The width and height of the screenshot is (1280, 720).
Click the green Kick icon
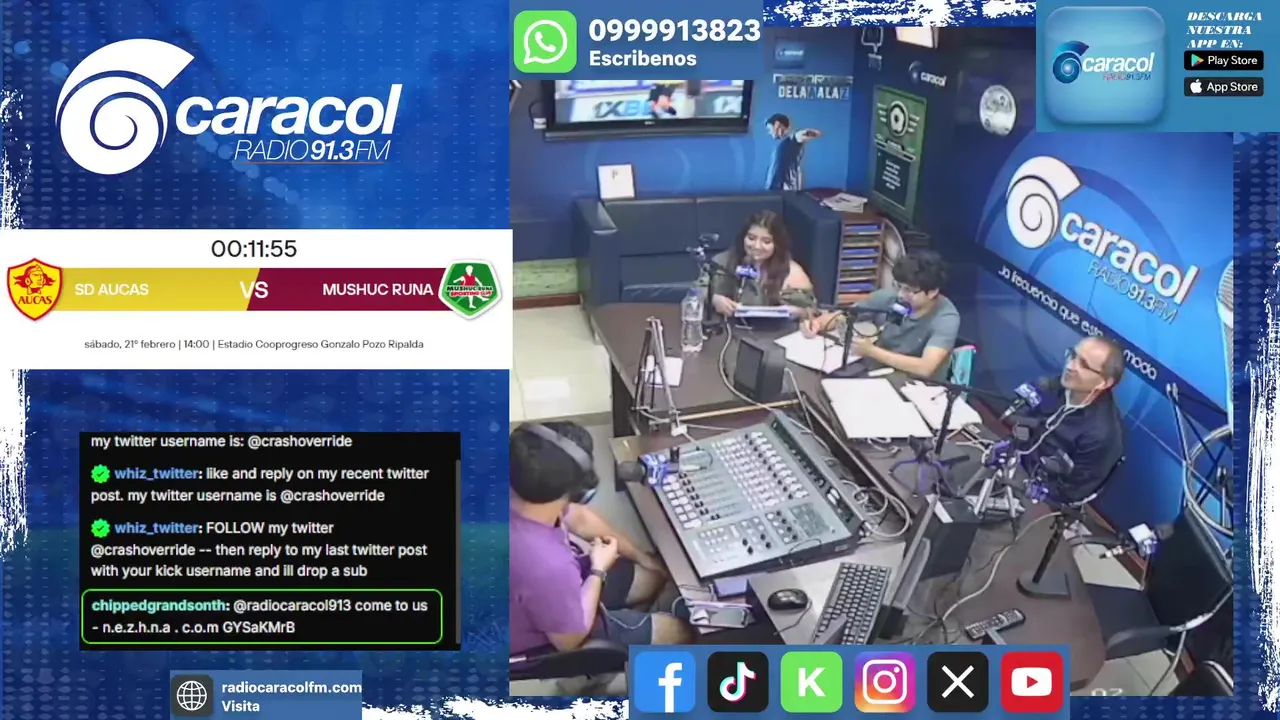tap(811, 682)
